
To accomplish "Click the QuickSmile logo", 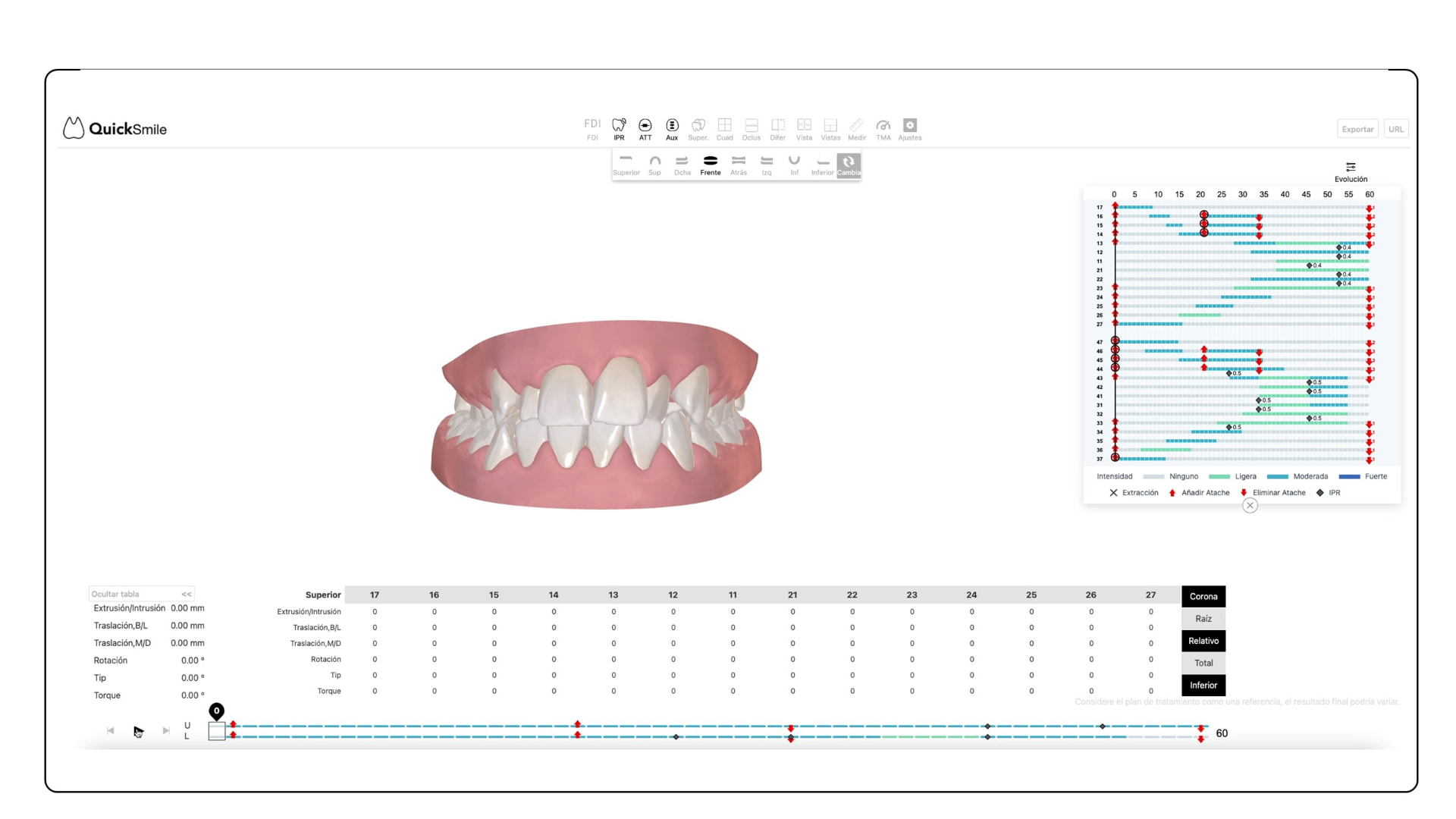I will pos(115,128).
